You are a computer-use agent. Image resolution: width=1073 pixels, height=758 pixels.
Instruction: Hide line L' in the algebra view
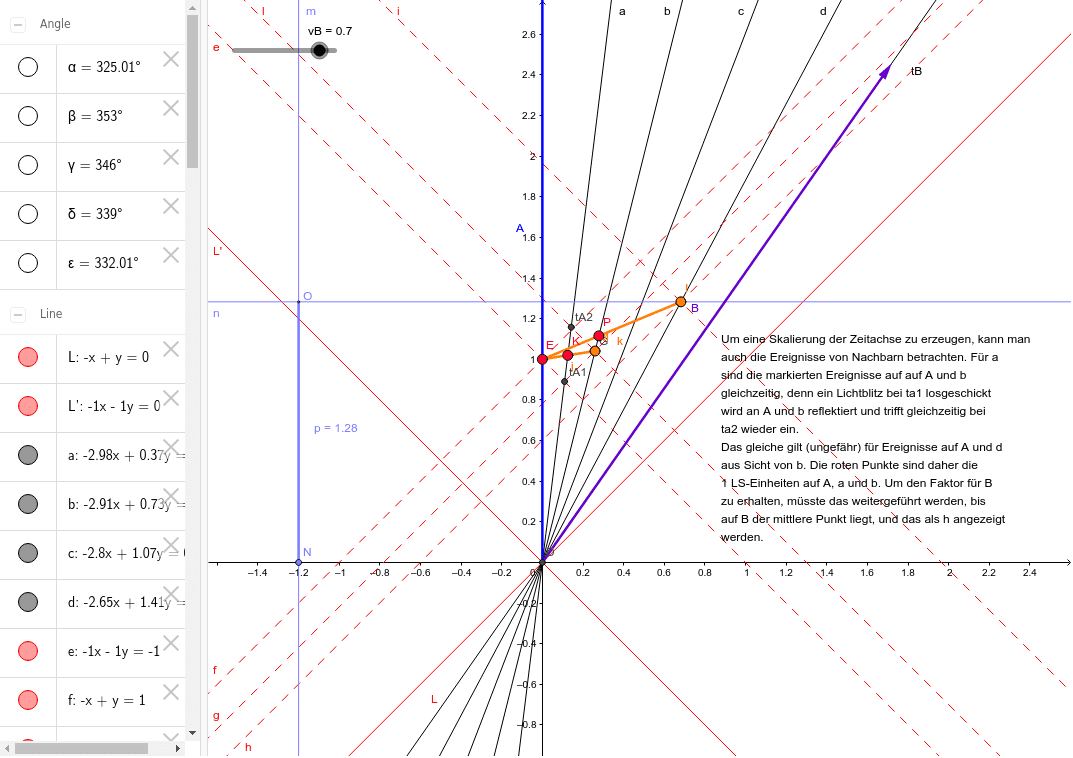click(x=28, y=406)
